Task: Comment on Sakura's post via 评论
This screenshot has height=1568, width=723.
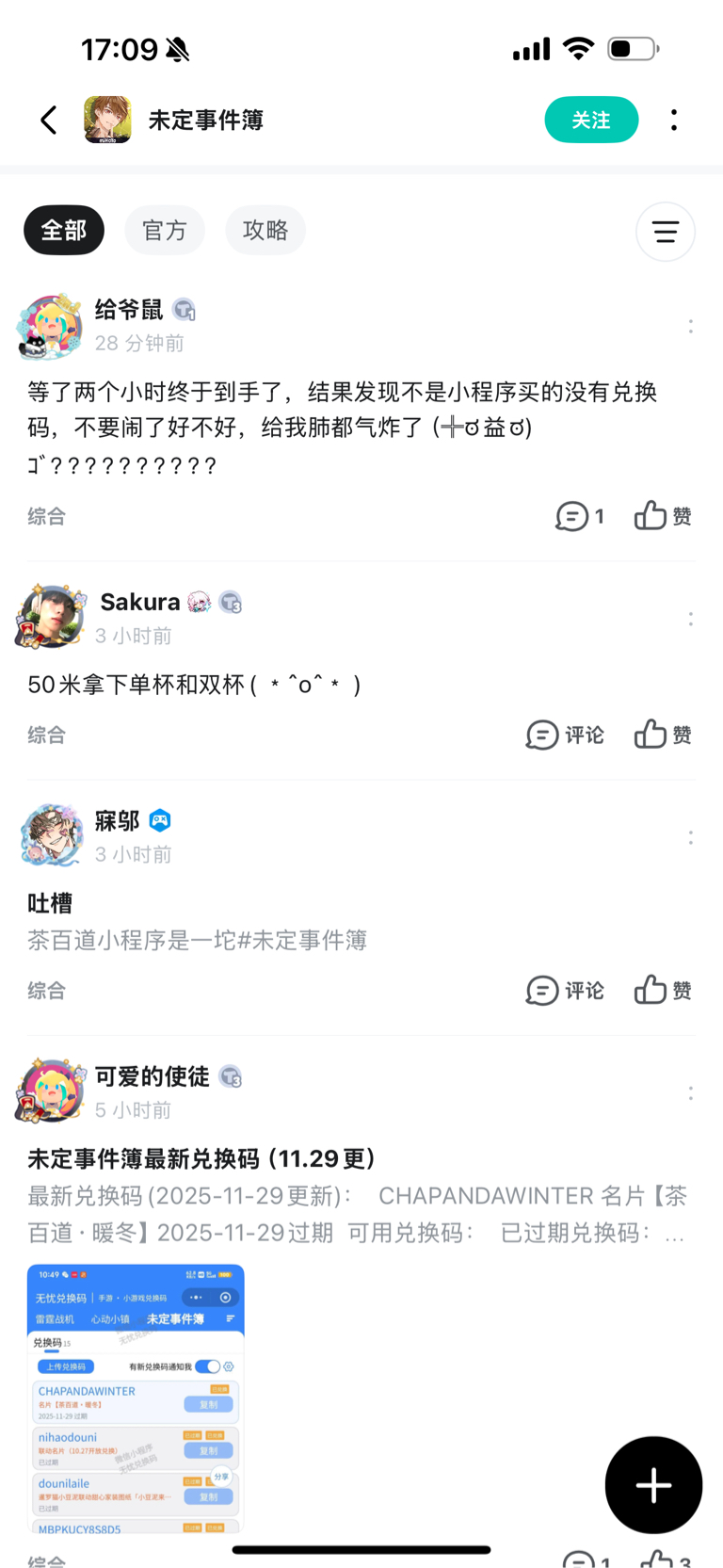Action: coord(565,735)
